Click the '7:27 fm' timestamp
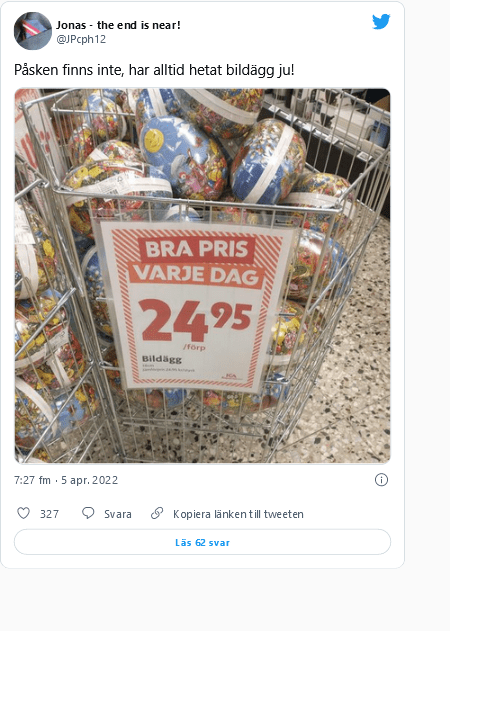Image resolution: width=500 pixels, height=701 pixels. (x=32, y=480)
